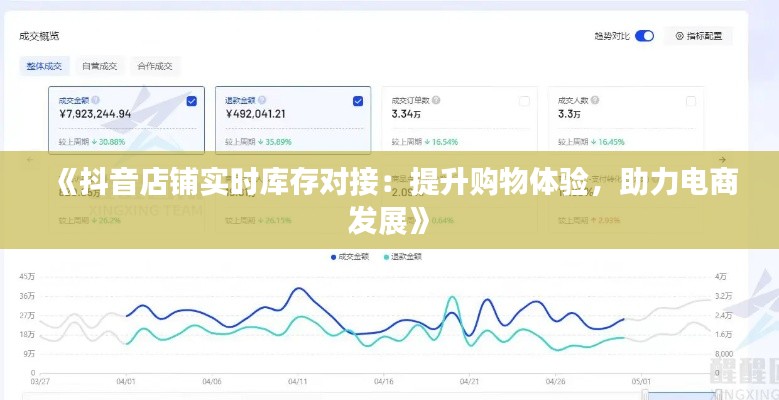Viewport: 779px width, 400px height.
Task: Switch to the 整体成交 tab
Action: click(44, 66)
